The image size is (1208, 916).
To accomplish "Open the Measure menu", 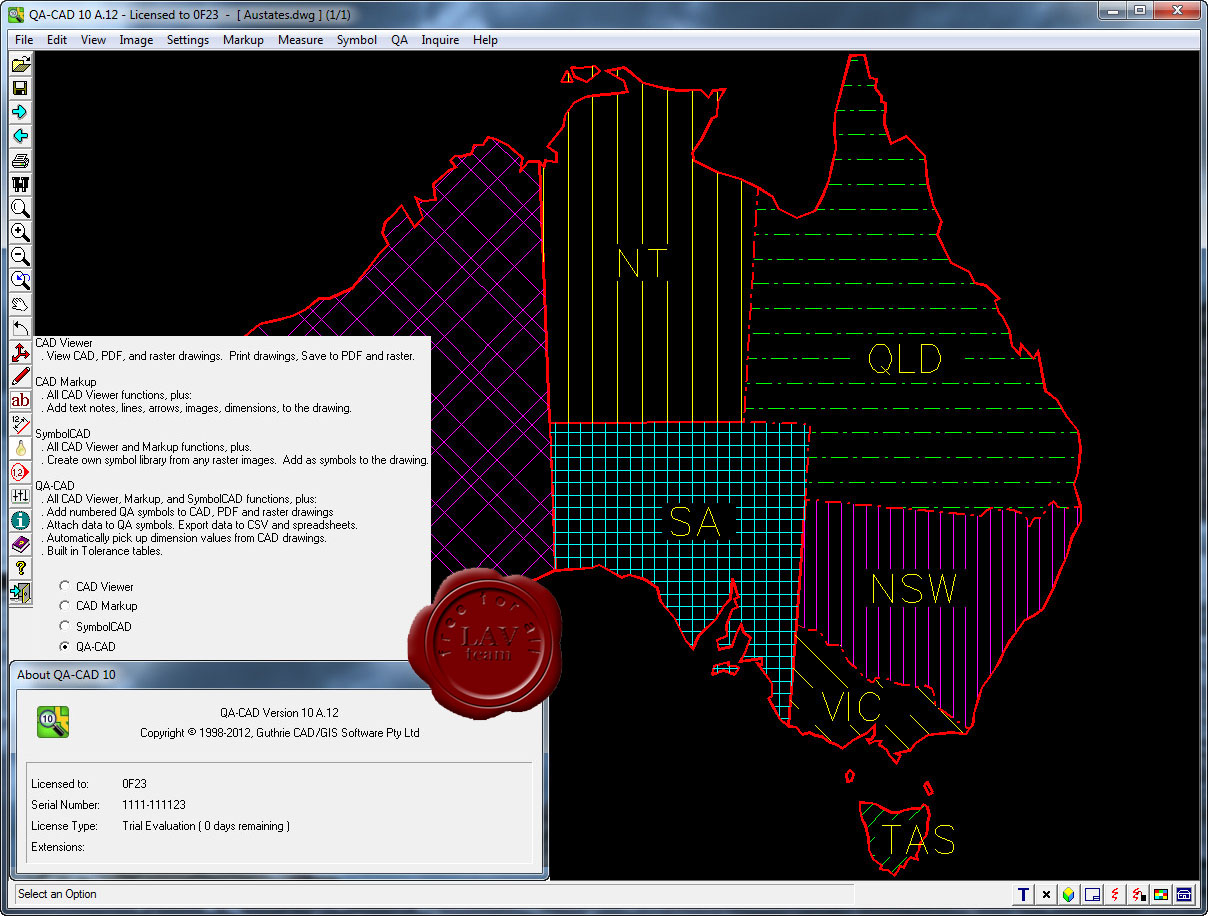I will coord(300,40).
